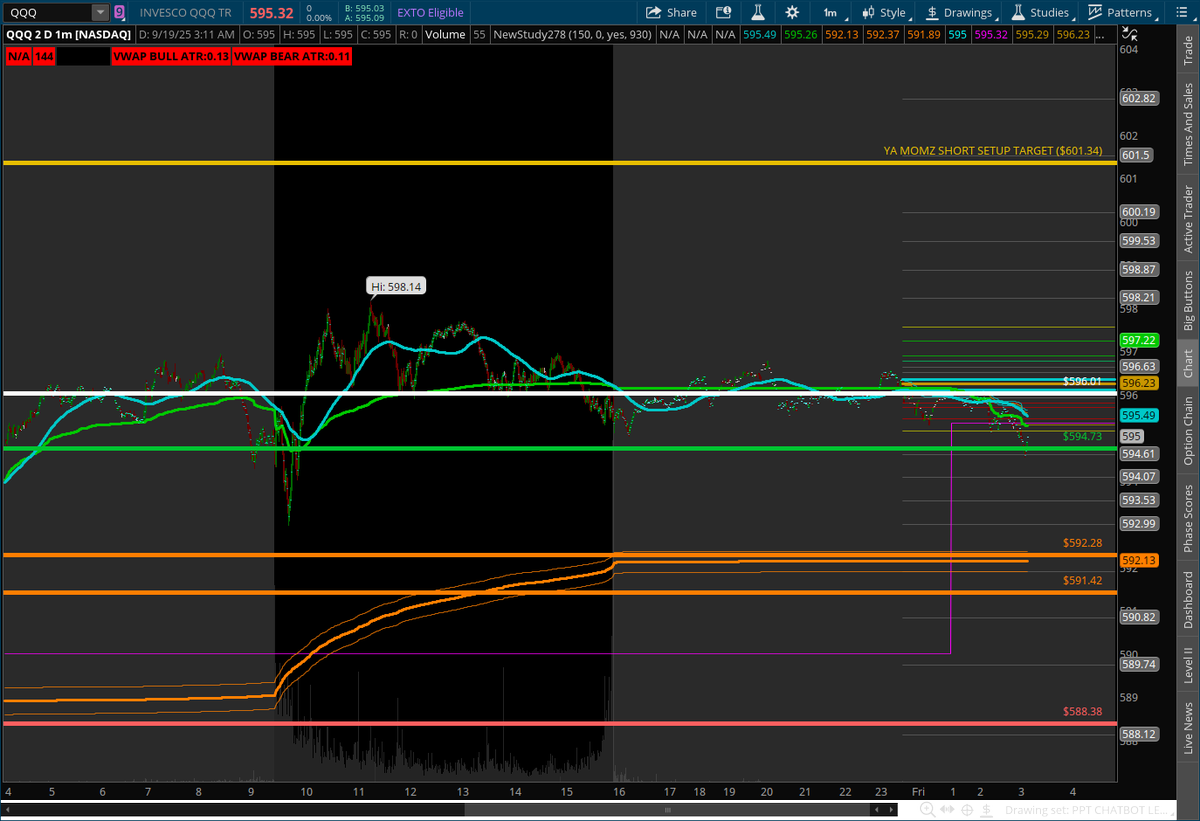Click the QQQ symbol input field

coord(47,13)
